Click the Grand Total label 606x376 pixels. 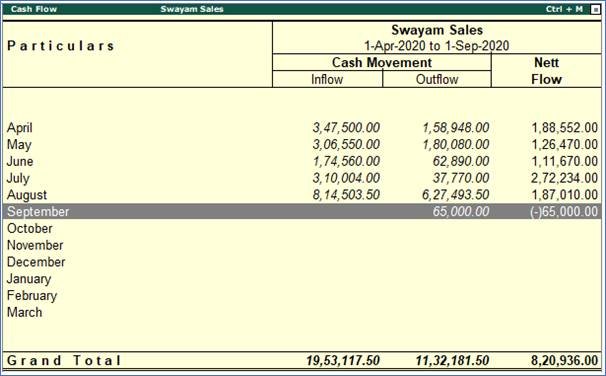click(64, 361)
